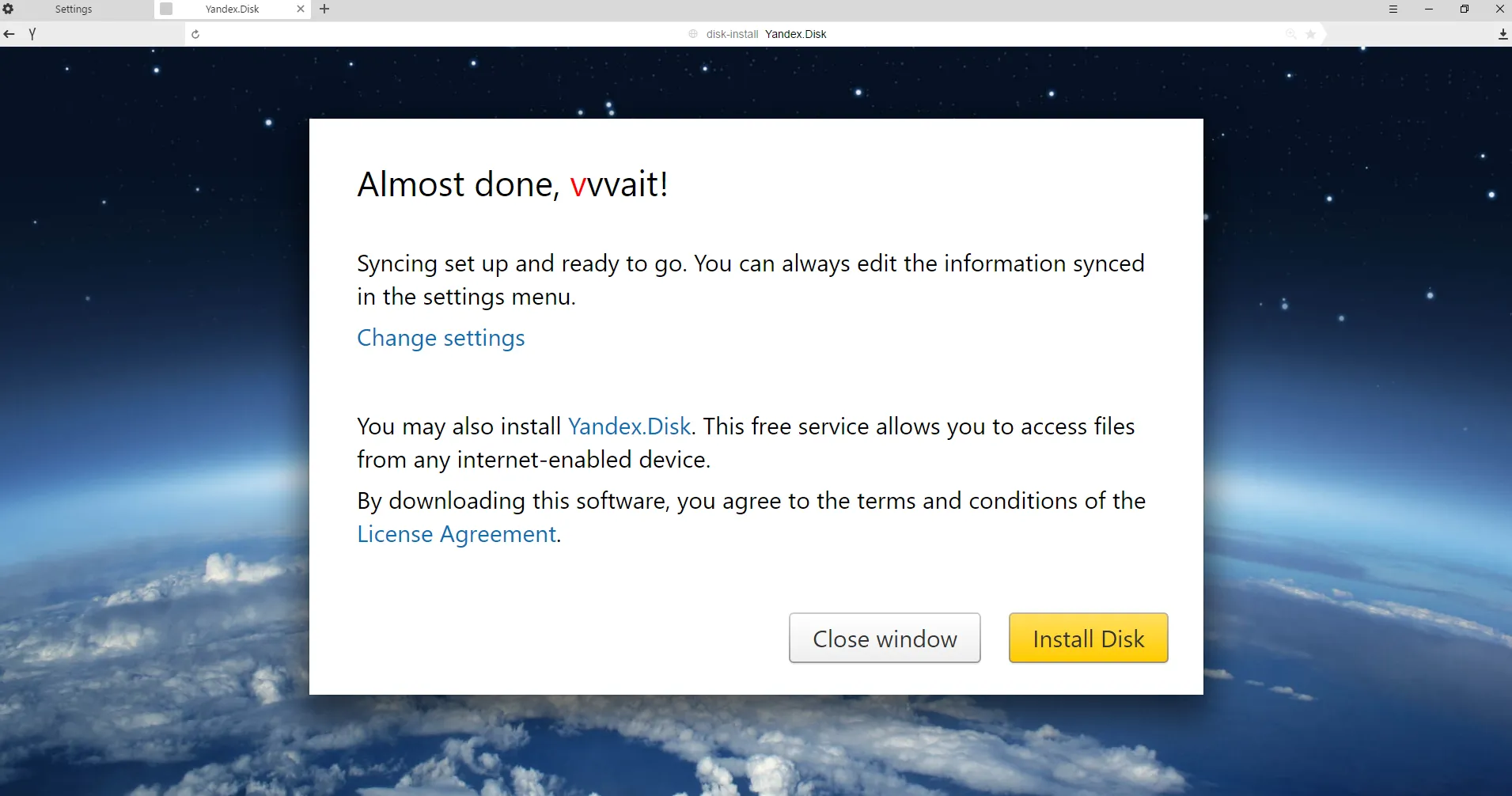Click the globe icon next to disk-install
The image size is (1512, 796).
click(x=692, y=33)
